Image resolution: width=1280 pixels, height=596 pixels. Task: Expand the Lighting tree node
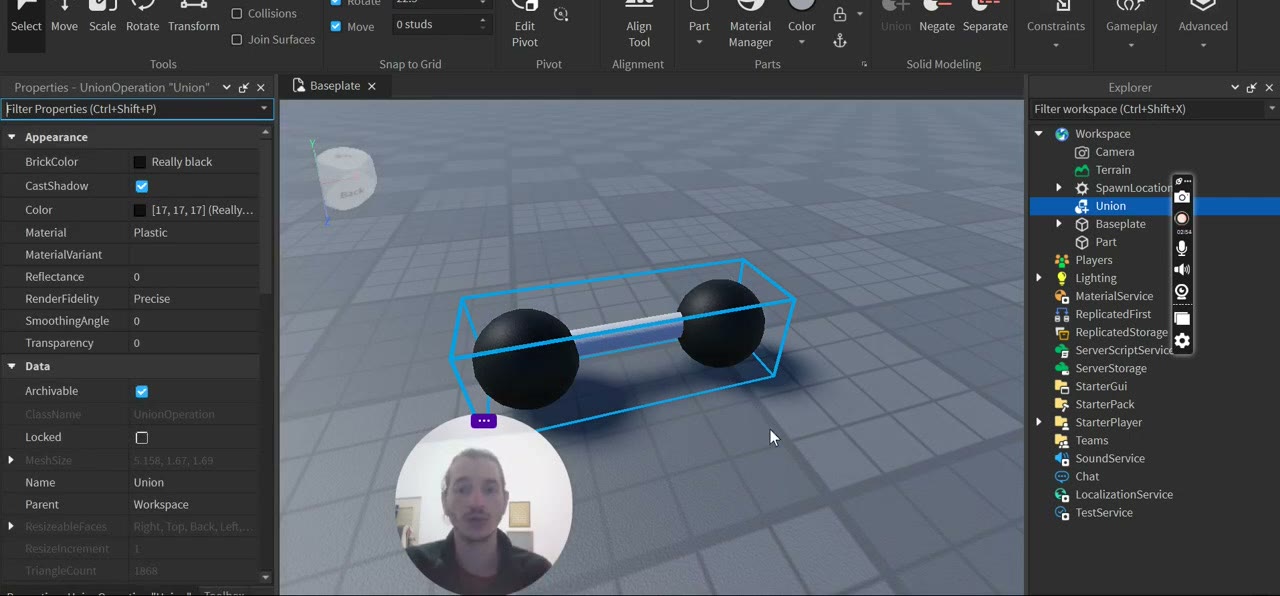(1039, 278)
